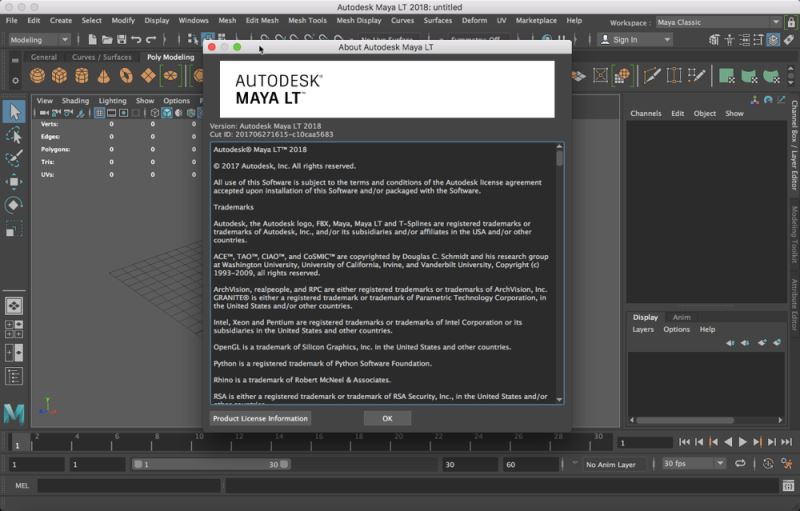Click the New Scene icon

92,39
